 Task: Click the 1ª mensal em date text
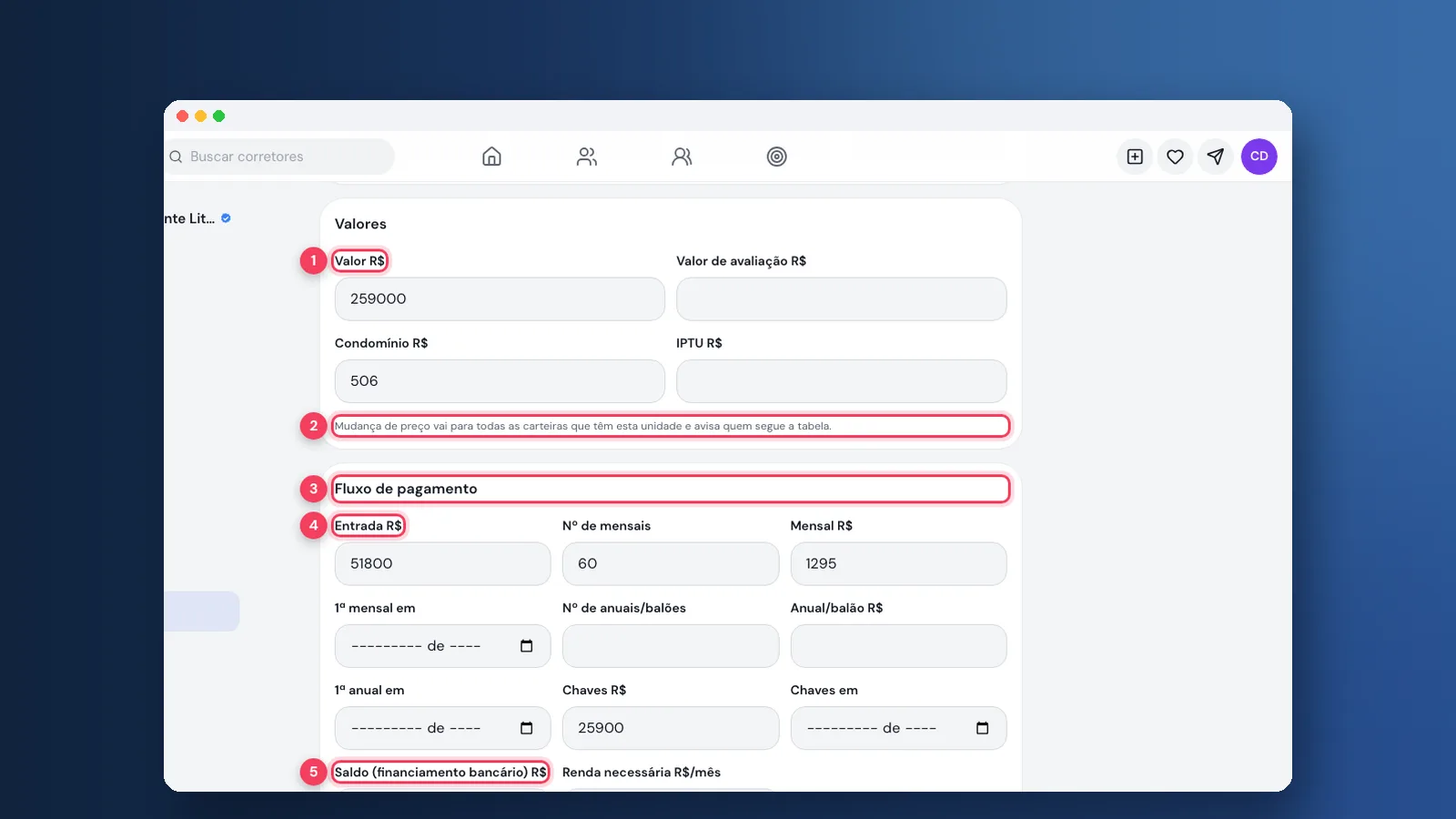pos(416,646)
